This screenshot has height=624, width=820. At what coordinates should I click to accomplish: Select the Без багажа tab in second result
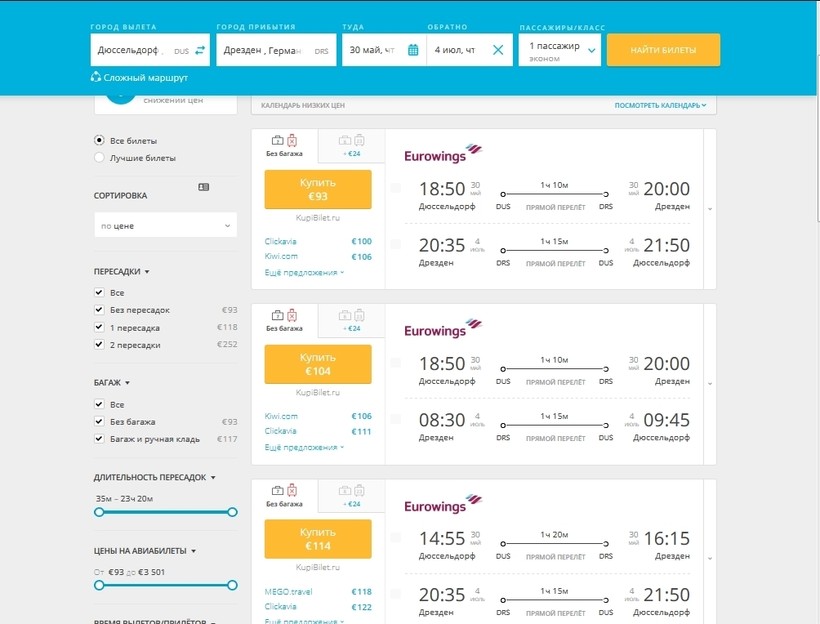pos(284,320)
